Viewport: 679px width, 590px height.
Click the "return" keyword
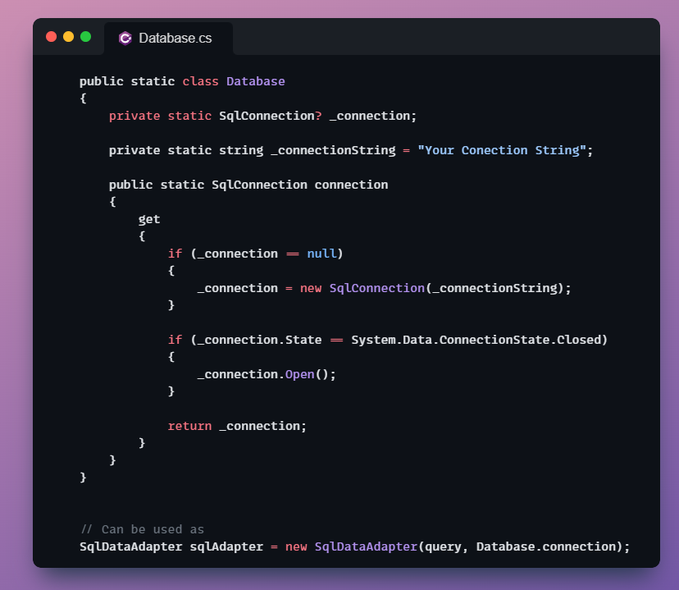(x=190, y=426)
